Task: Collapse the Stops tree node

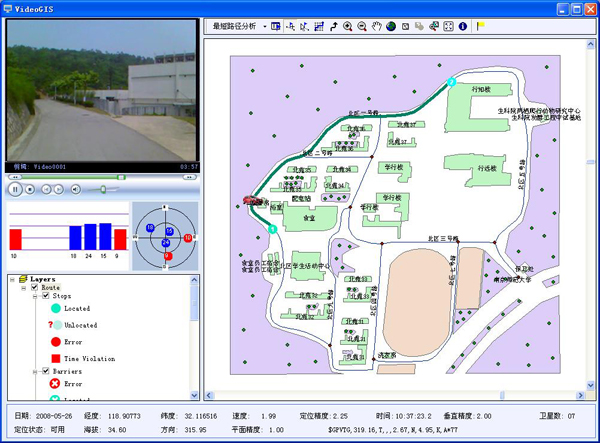Action: (x=35, y=296)
